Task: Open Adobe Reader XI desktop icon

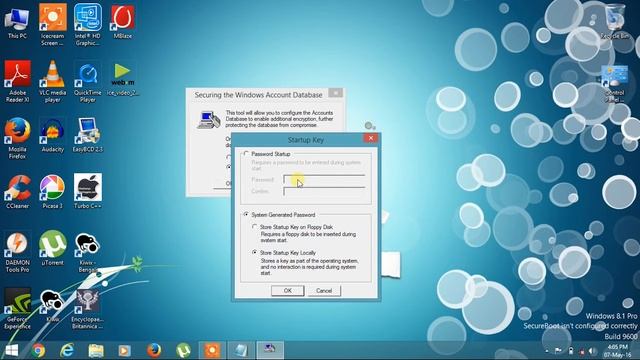Action: click(x=17, y=81)
